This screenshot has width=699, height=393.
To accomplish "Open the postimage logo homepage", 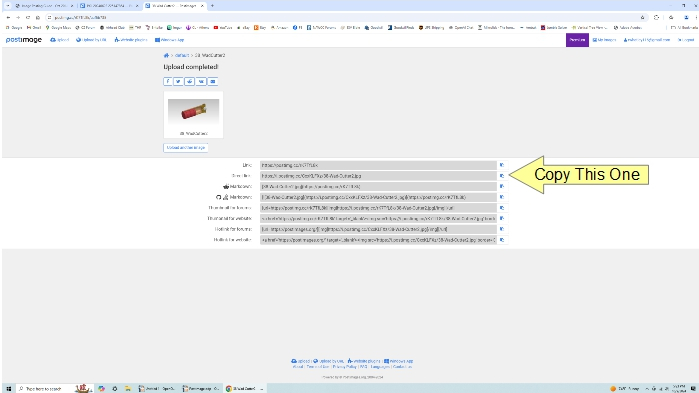I will click(x=24, y=40).
